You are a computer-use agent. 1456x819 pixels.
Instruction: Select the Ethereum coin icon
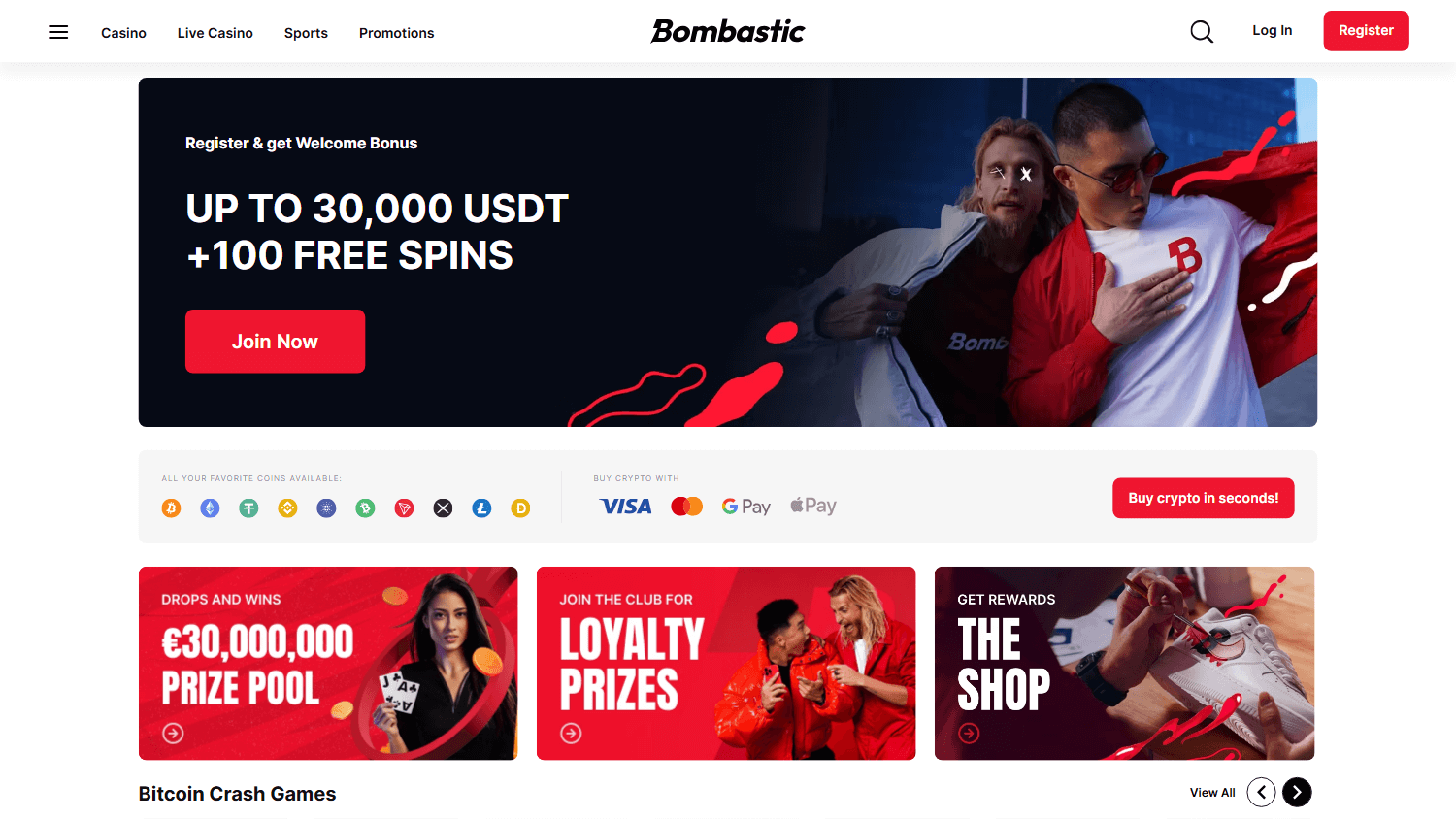pyautogui.click(x=210, y=508)
